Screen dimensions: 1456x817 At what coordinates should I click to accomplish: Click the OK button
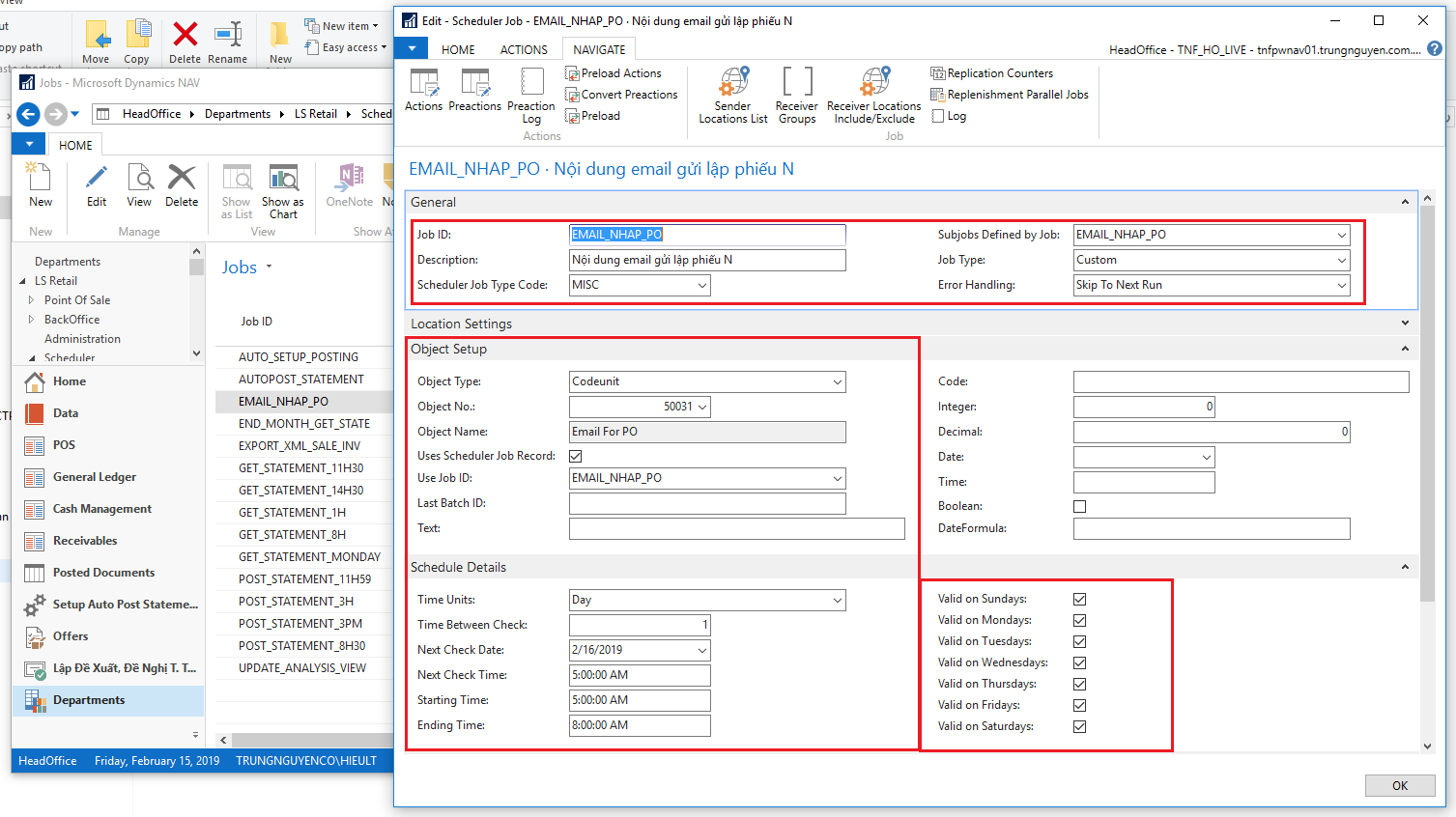pyautogui.click(x=1400, y=785)
